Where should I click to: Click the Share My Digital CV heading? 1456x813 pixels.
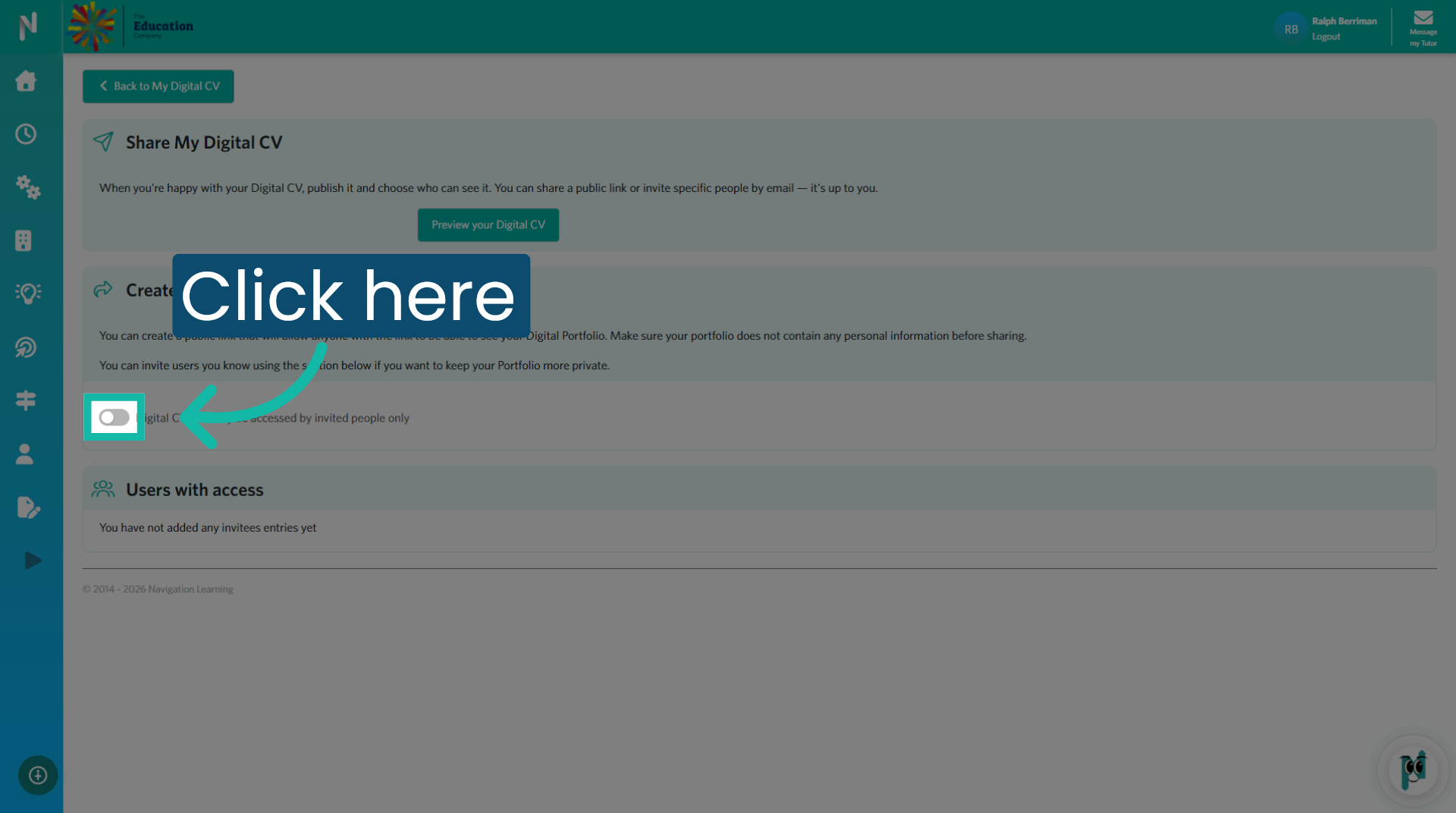pos(204,143)
